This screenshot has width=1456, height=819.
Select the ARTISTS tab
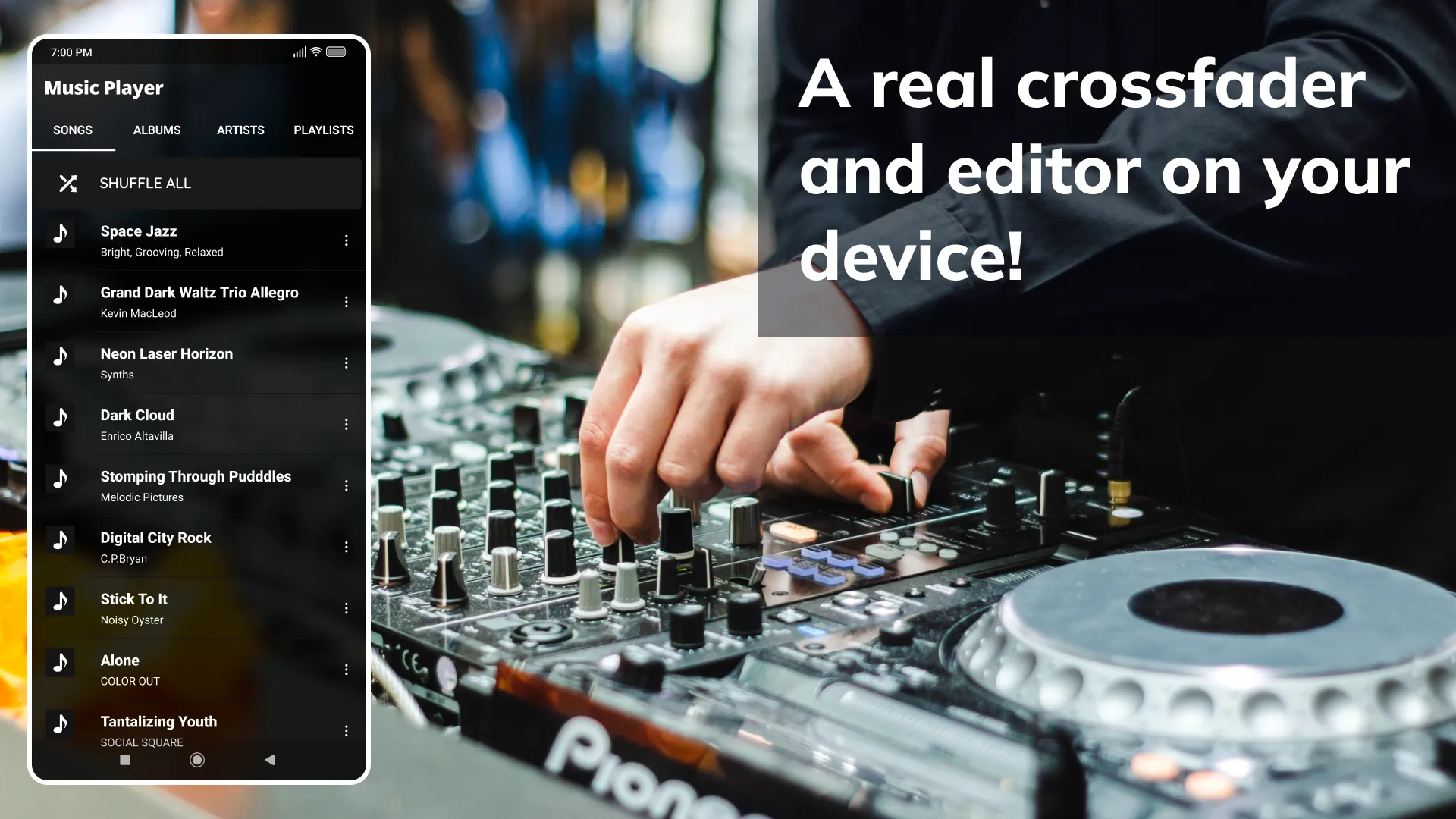[x=240, y=130]
